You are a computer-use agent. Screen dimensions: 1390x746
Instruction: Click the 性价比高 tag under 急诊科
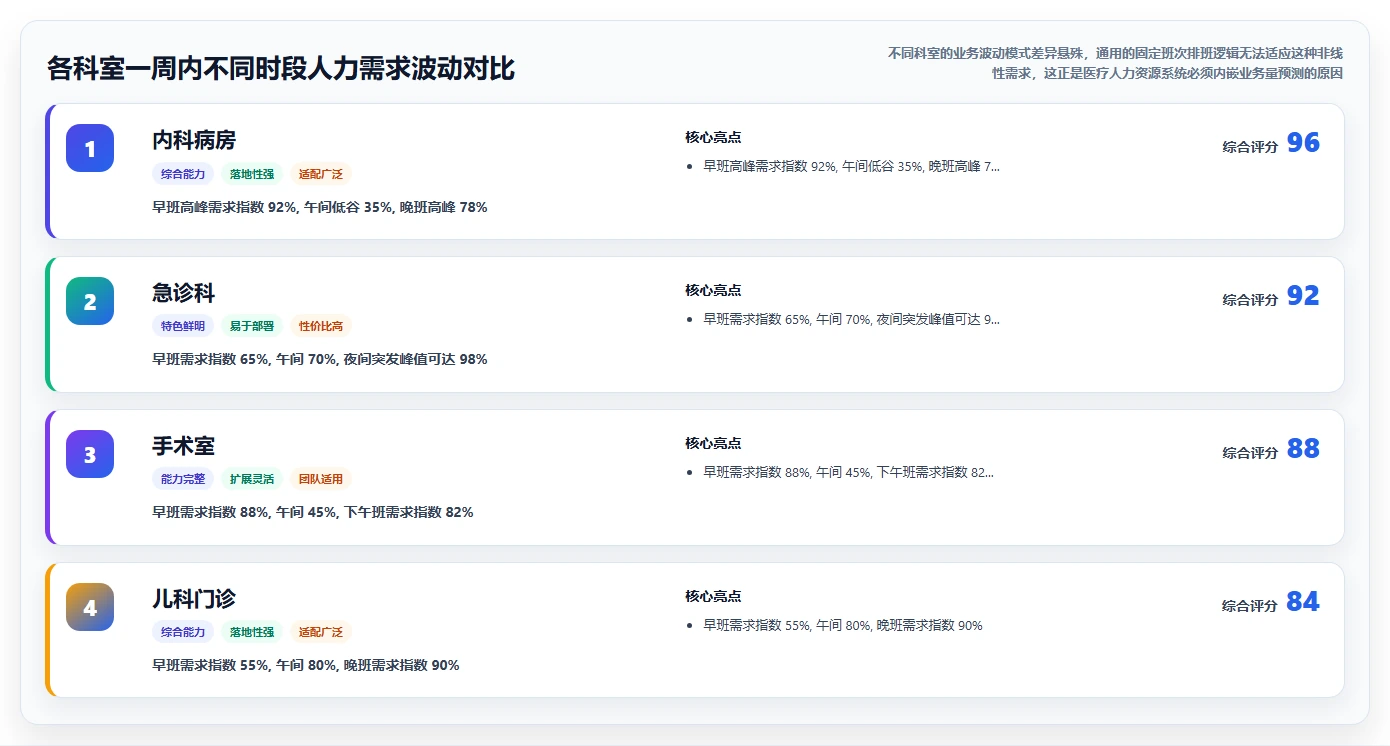tap(321, 326)
